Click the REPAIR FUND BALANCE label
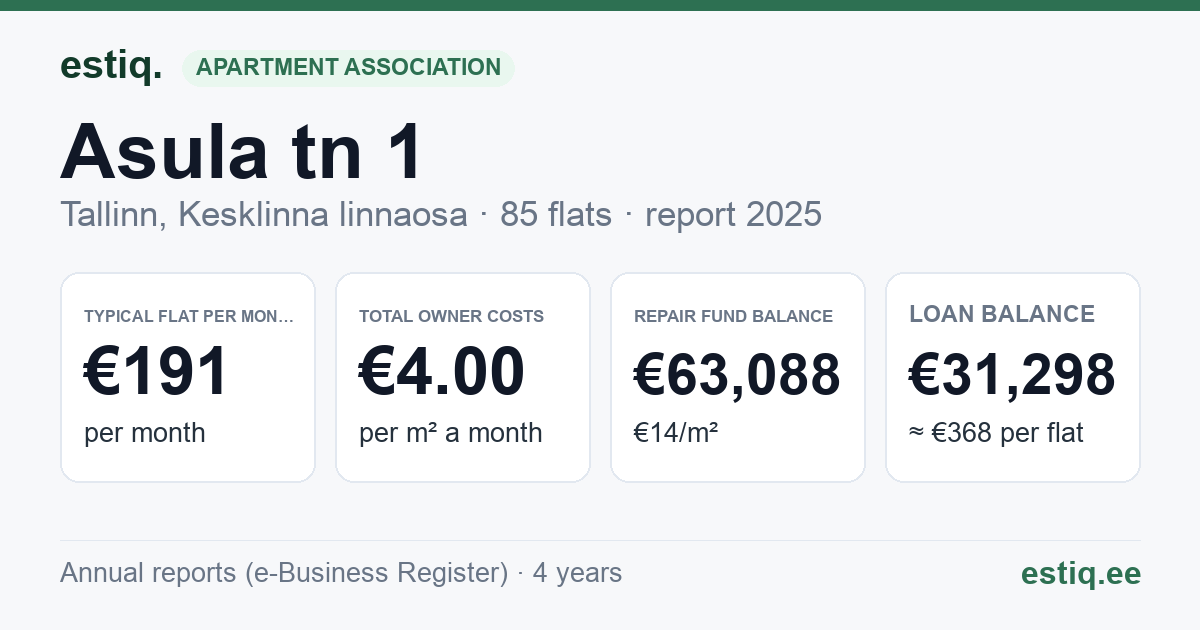The width and height of the screenshot is (1200, 630). (x=733, y=316)
